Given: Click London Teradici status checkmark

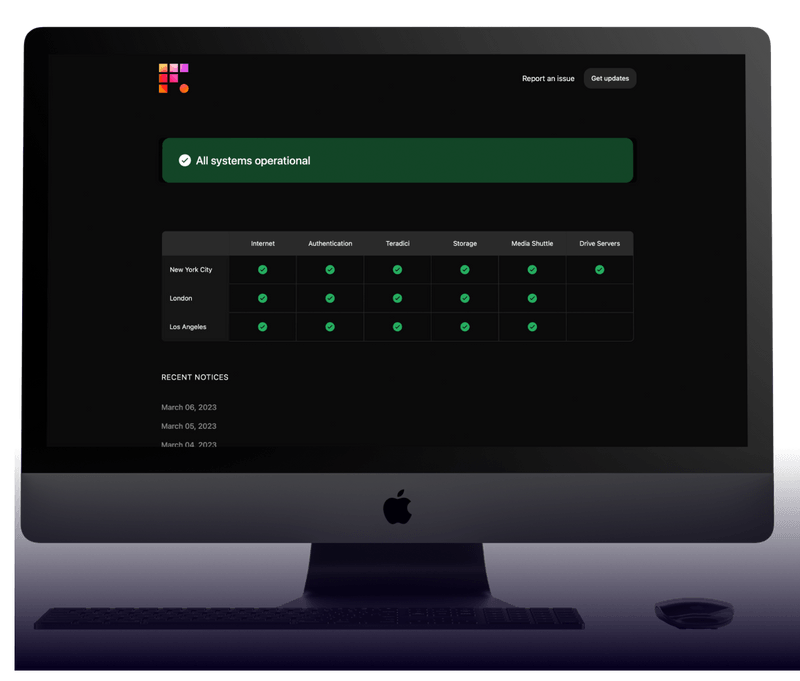Looking at the screenshot, I should point(397,298).
